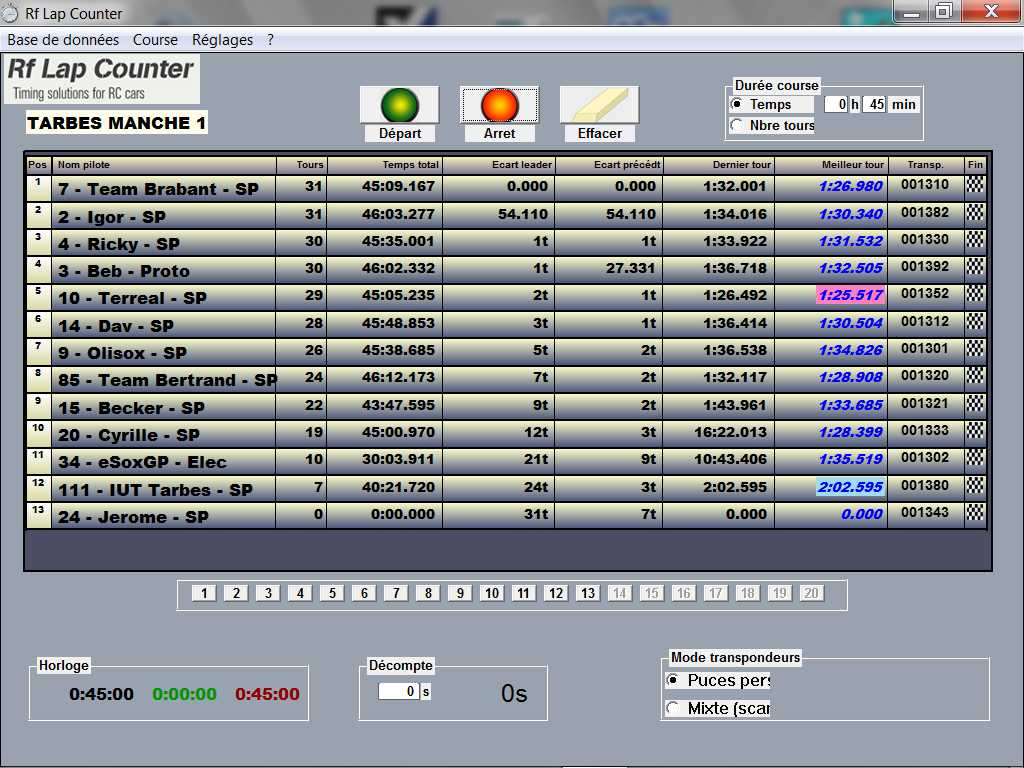Click the green Départ light icon
Viewport: 1024px width, 768px height.
[x=399, y=105]
